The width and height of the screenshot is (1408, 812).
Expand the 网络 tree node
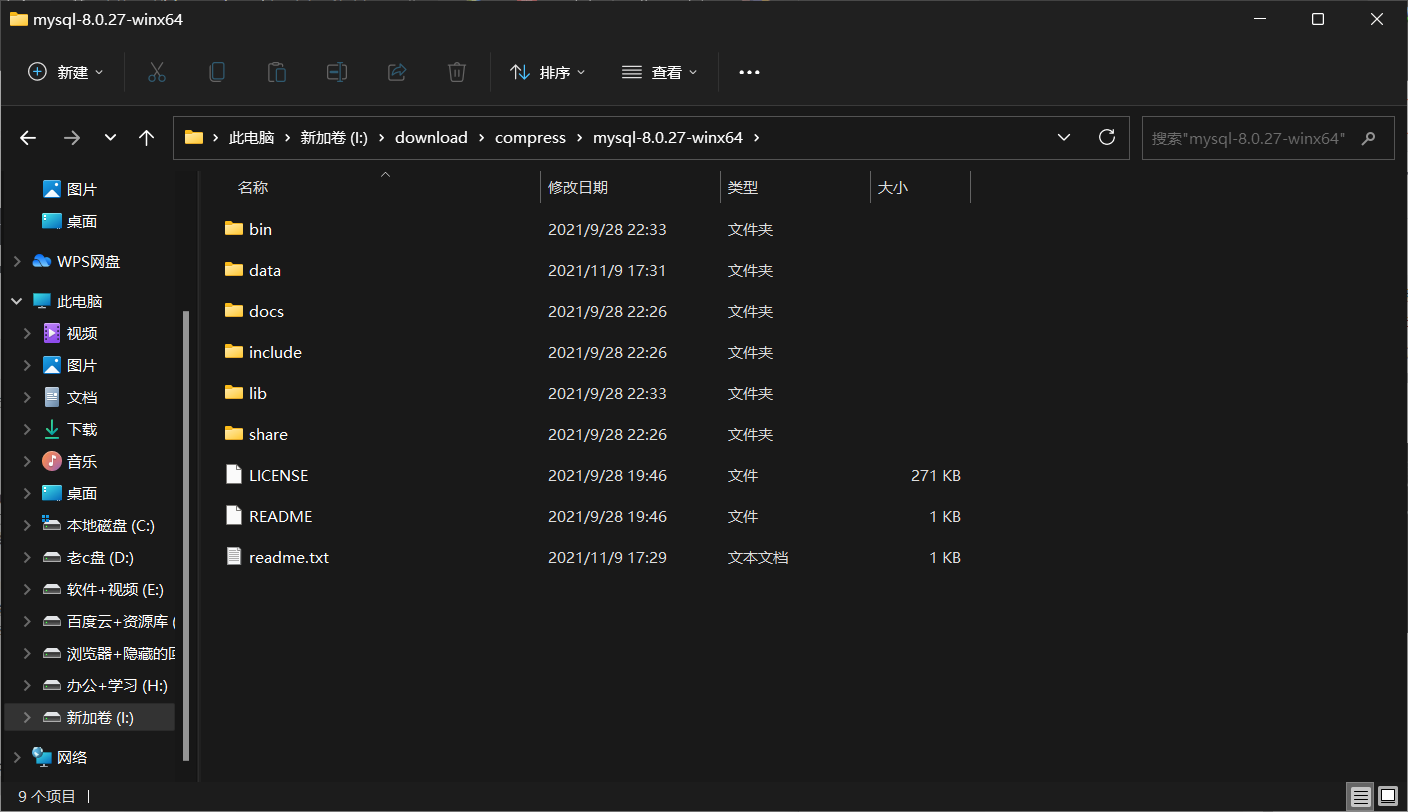click(x=16, y=757)
